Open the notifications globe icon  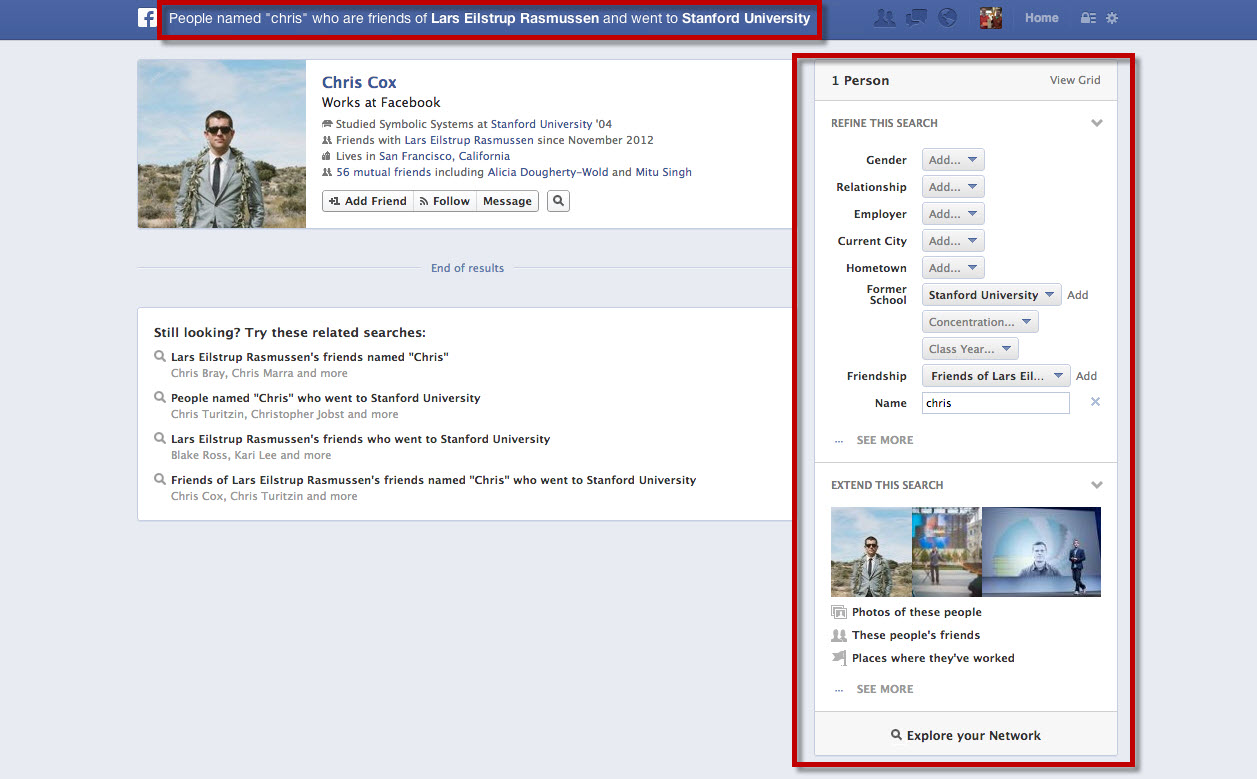(946, 18)
